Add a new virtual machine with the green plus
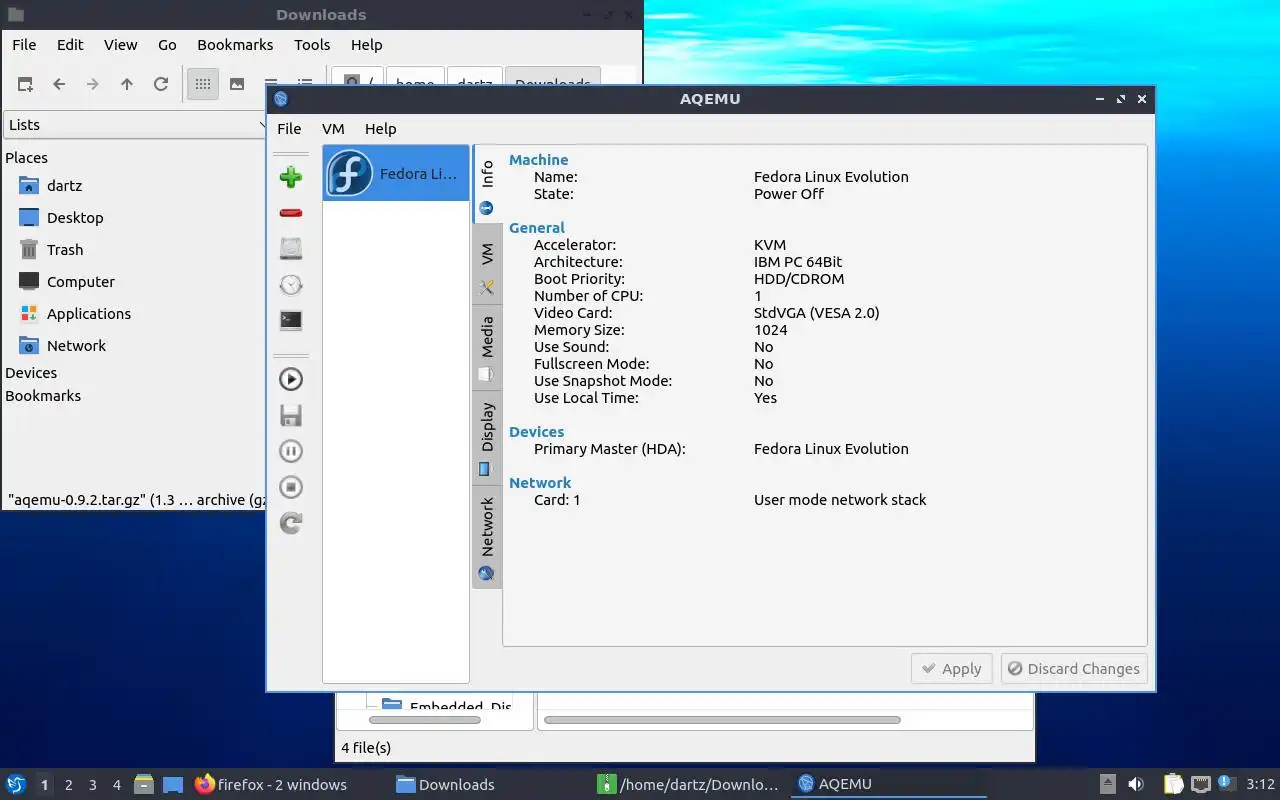The height and width of the screenshot is (800, 1280). click(x=291, y=177)
